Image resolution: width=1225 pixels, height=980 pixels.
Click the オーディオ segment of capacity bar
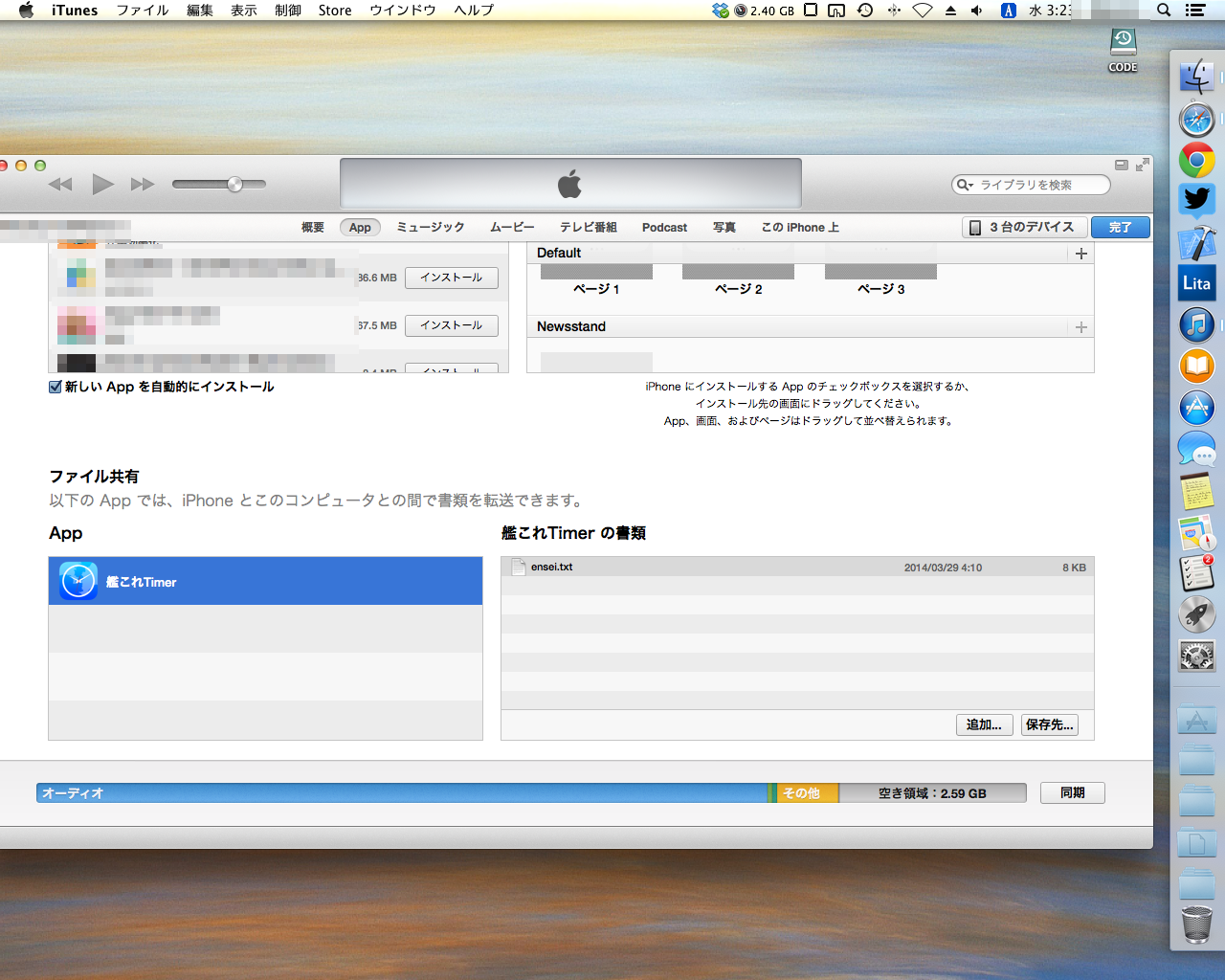[402, 792]
